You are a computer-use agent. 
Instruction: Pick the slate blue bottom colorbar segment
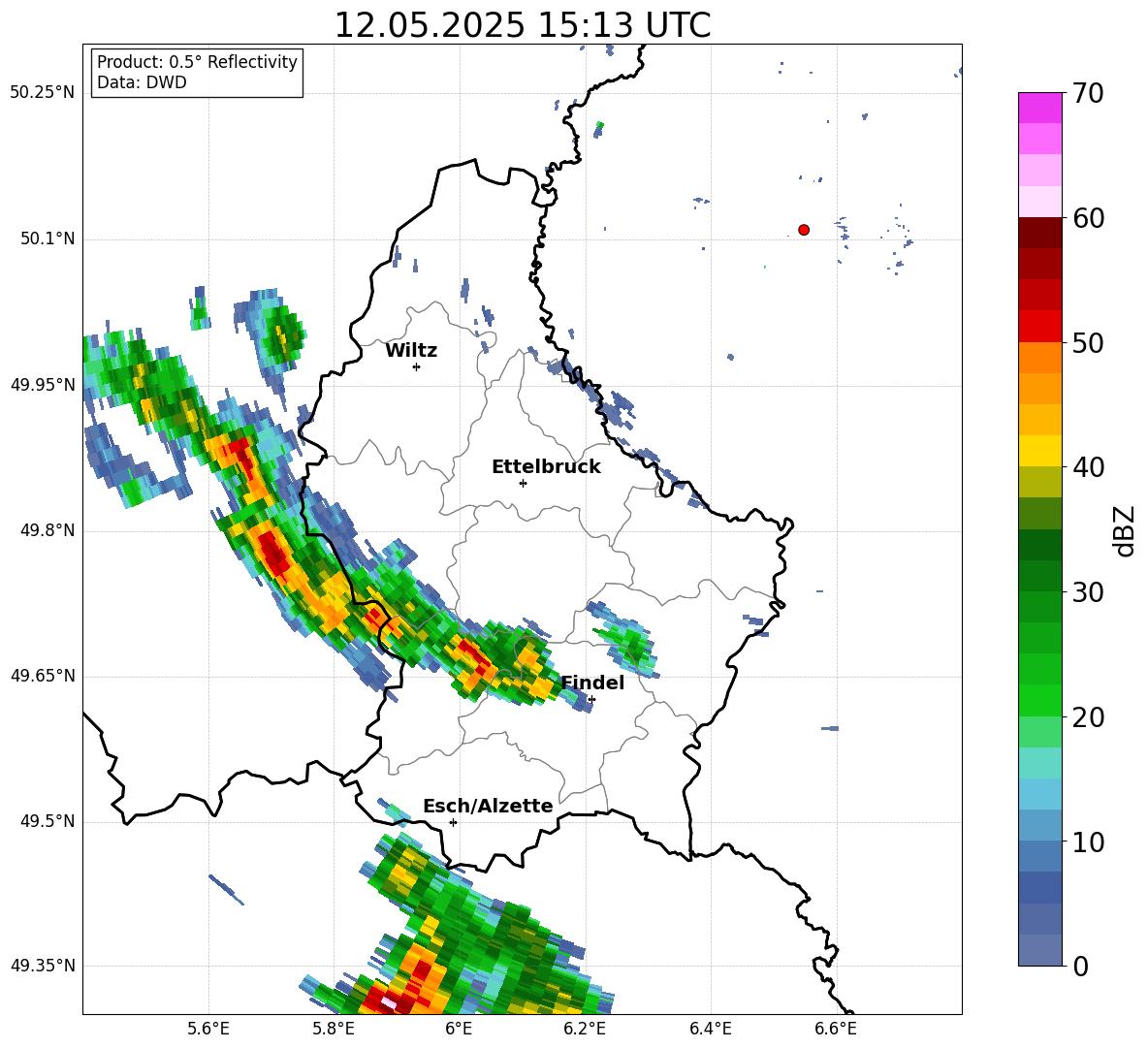point(1039,951)
